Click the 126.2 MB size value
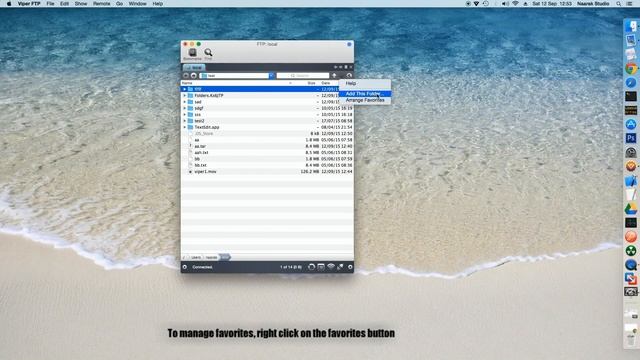 point(309,172)
